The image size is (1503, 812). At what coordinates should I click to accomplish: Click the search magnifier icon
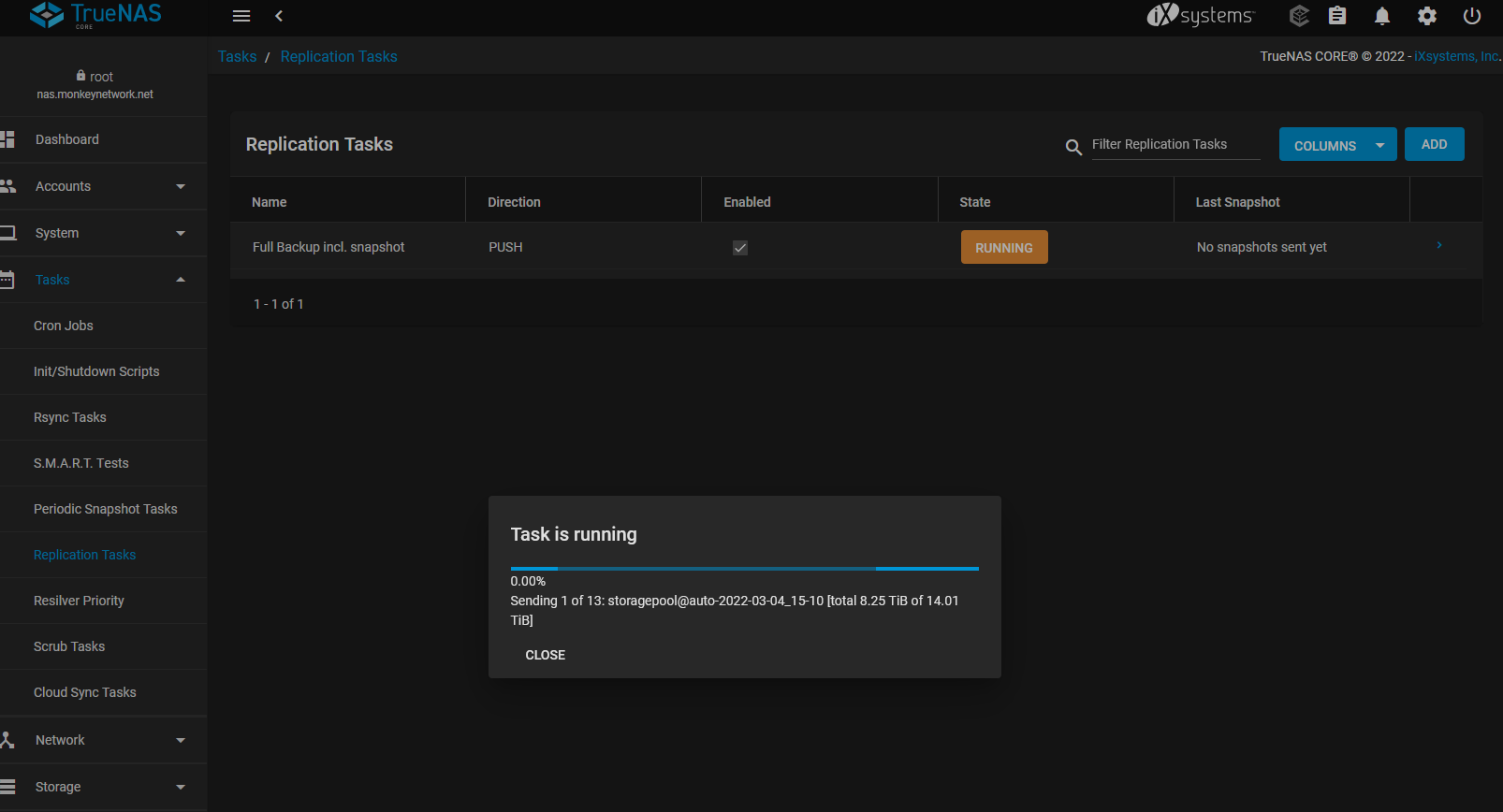coord(1073,147)
